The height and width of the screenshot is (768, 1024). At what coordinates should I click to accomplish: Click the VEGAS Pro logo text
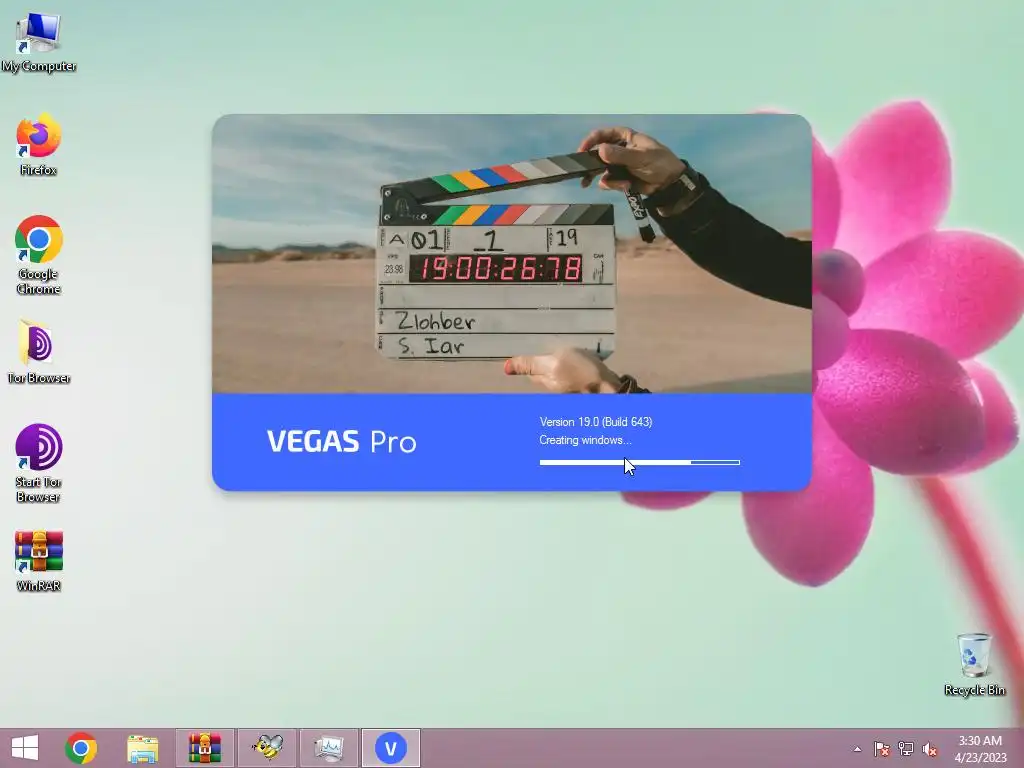[341, 442]
